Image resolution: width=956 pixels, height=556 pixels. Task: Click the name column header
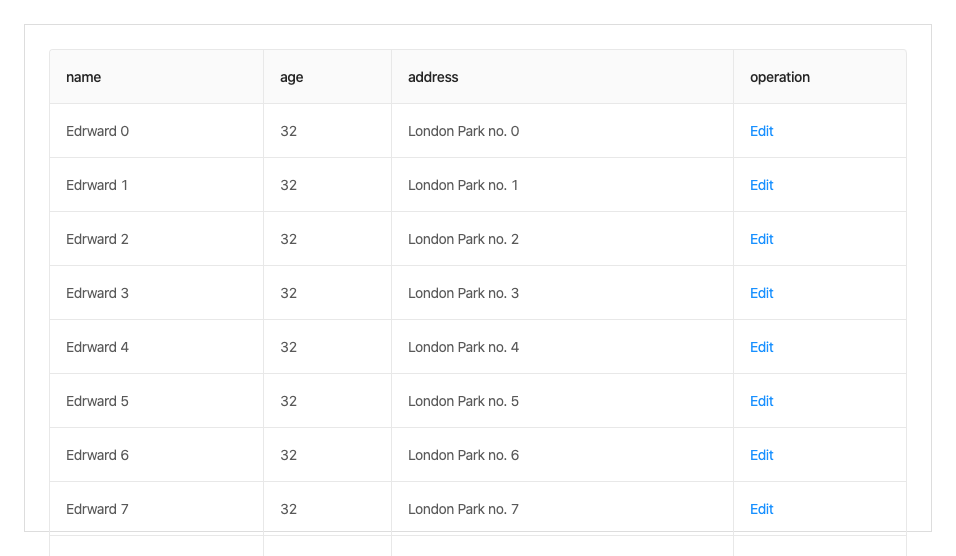[x=84, y=77]
